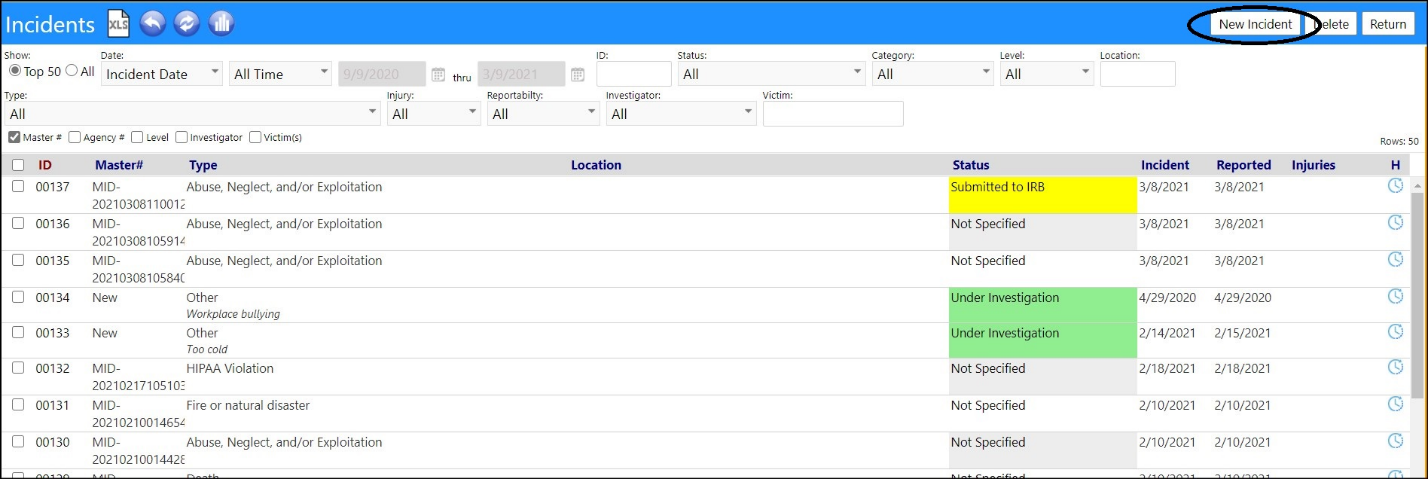Enable the Investigator column checkbox
Image resolution: width=1428 pixels, height=479 pixels.
click(181, 137)
